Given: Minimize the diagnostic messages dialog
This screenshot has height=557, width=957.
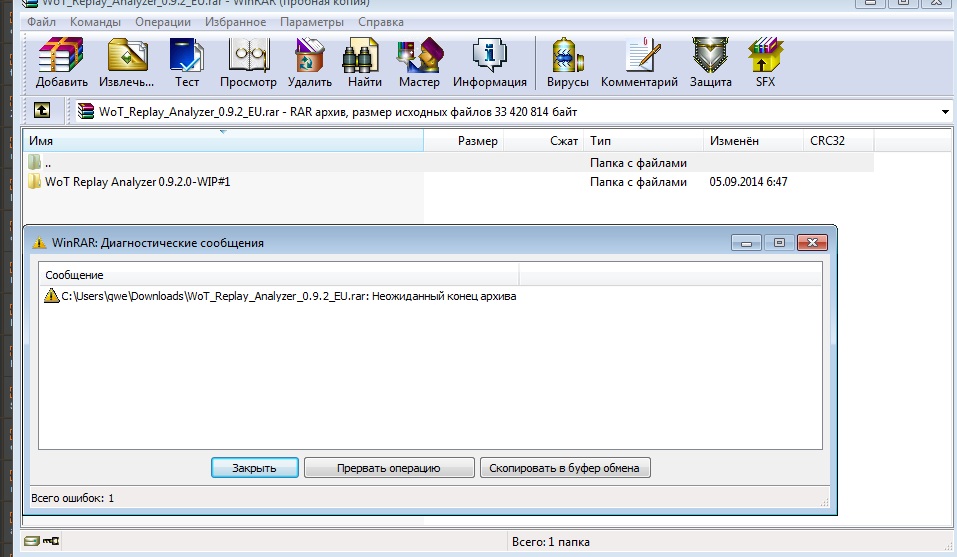Looking at the screenshot, I should click(x=746, y=243).
